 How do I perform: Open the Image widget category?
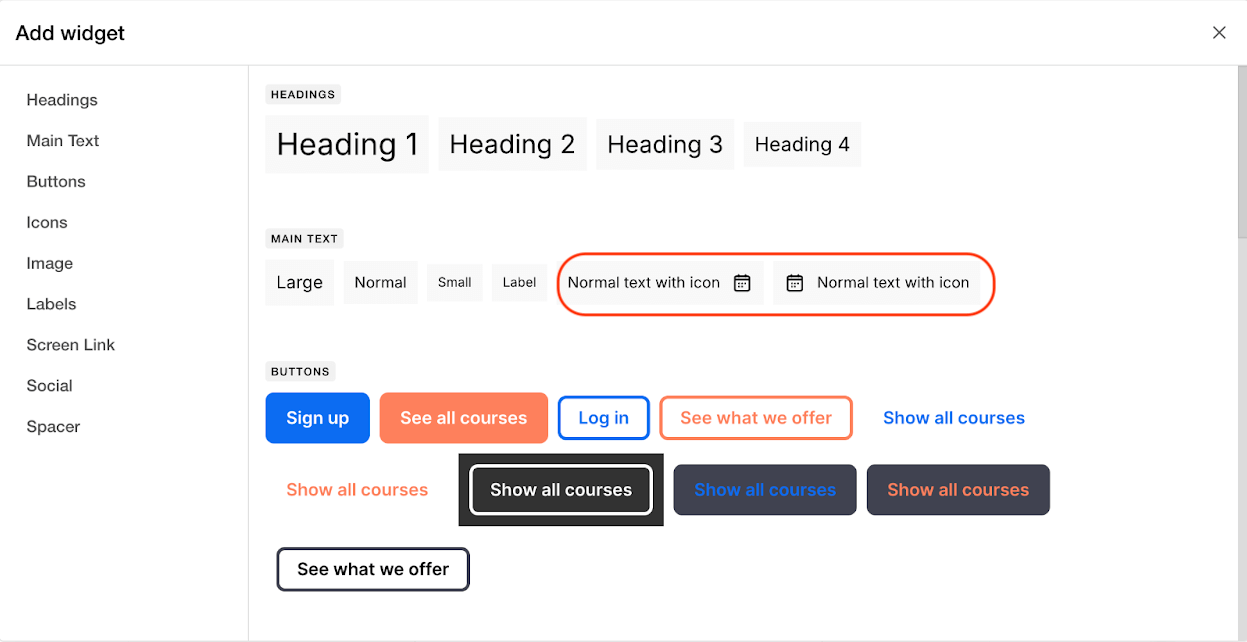coord(50,264)
